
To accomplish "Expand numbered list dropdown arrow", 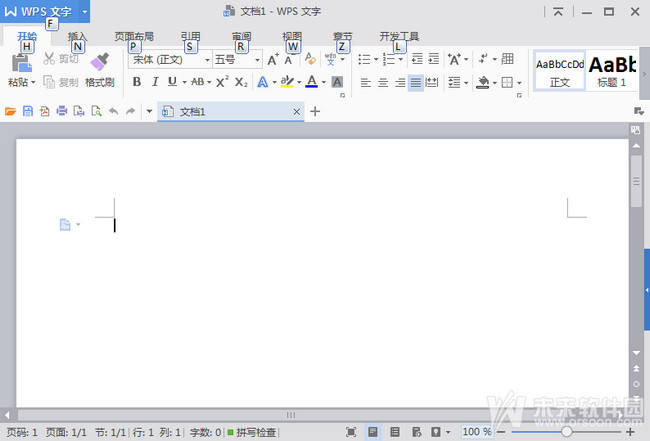I will pyautogui.click(x=400, y=59).
